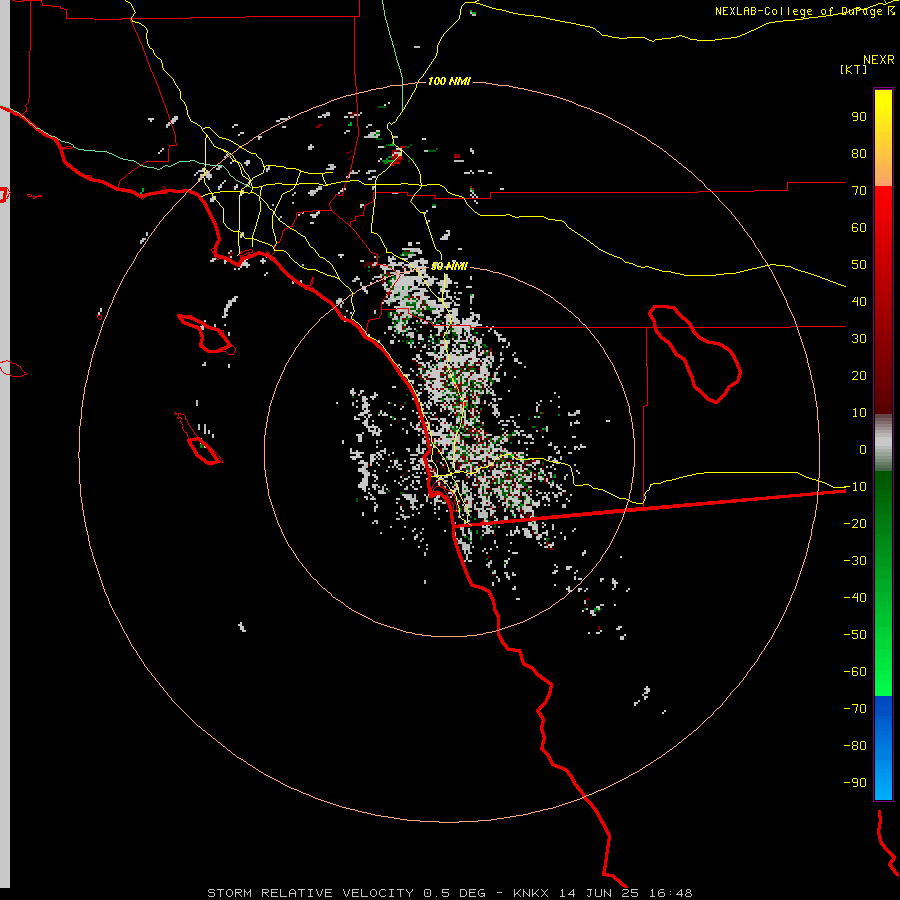
Task: Click the -90 value on the velocity scale
Action: (855, 782)
